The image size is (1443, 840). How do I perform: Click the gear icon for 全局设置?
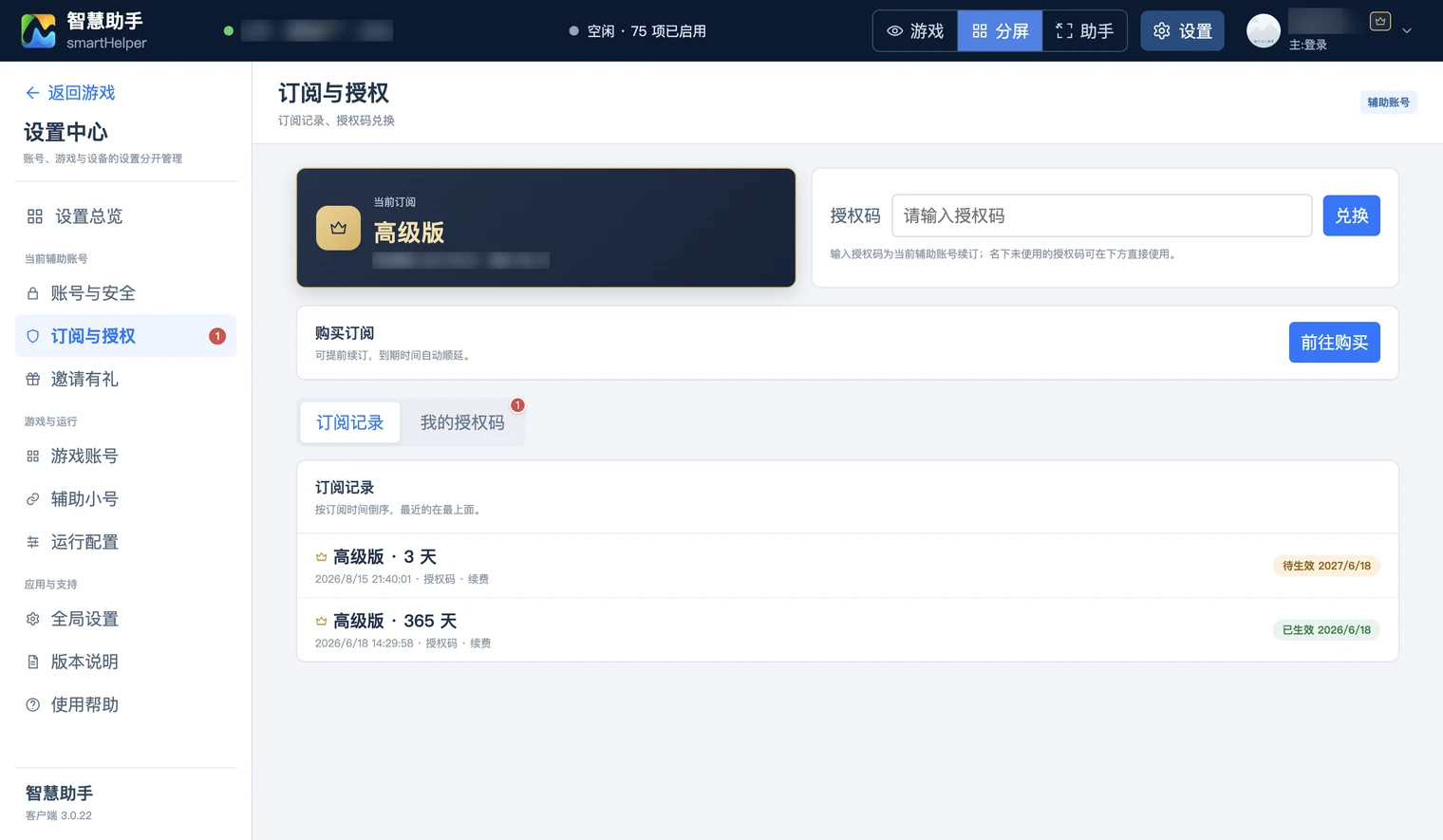(33, 619)
